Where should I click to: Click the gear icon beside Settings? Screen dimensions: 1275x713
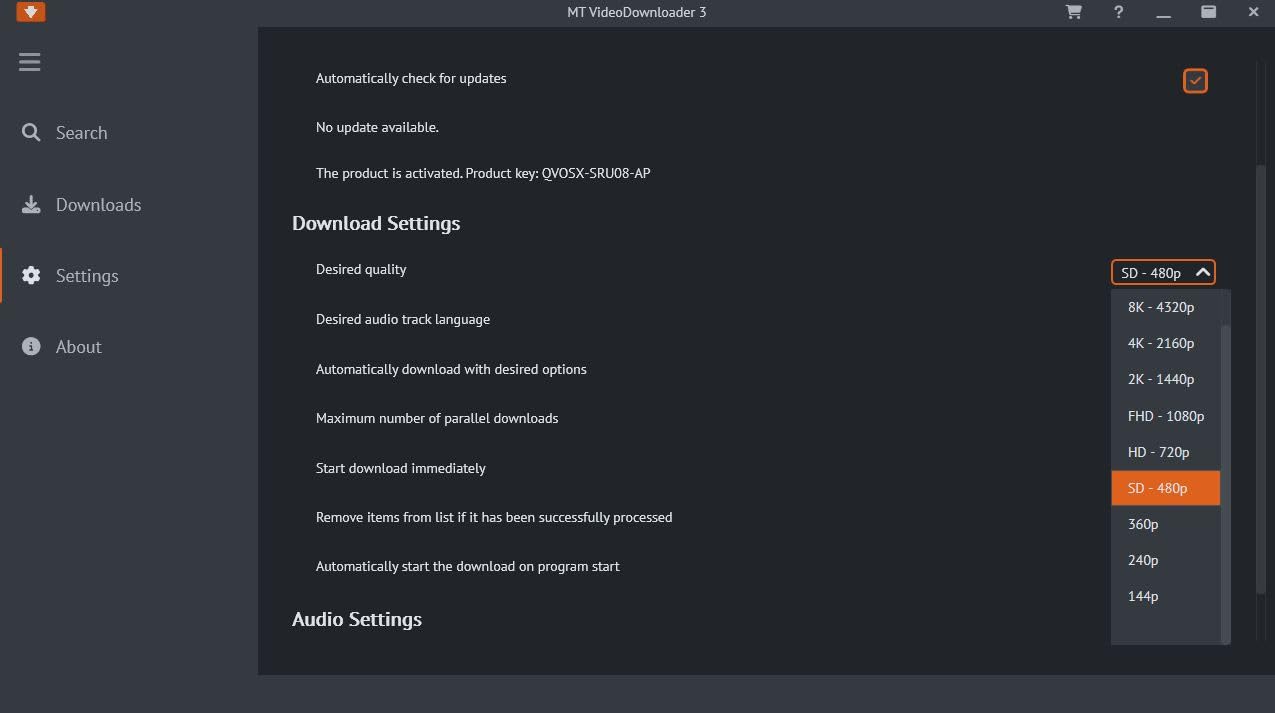31,275
